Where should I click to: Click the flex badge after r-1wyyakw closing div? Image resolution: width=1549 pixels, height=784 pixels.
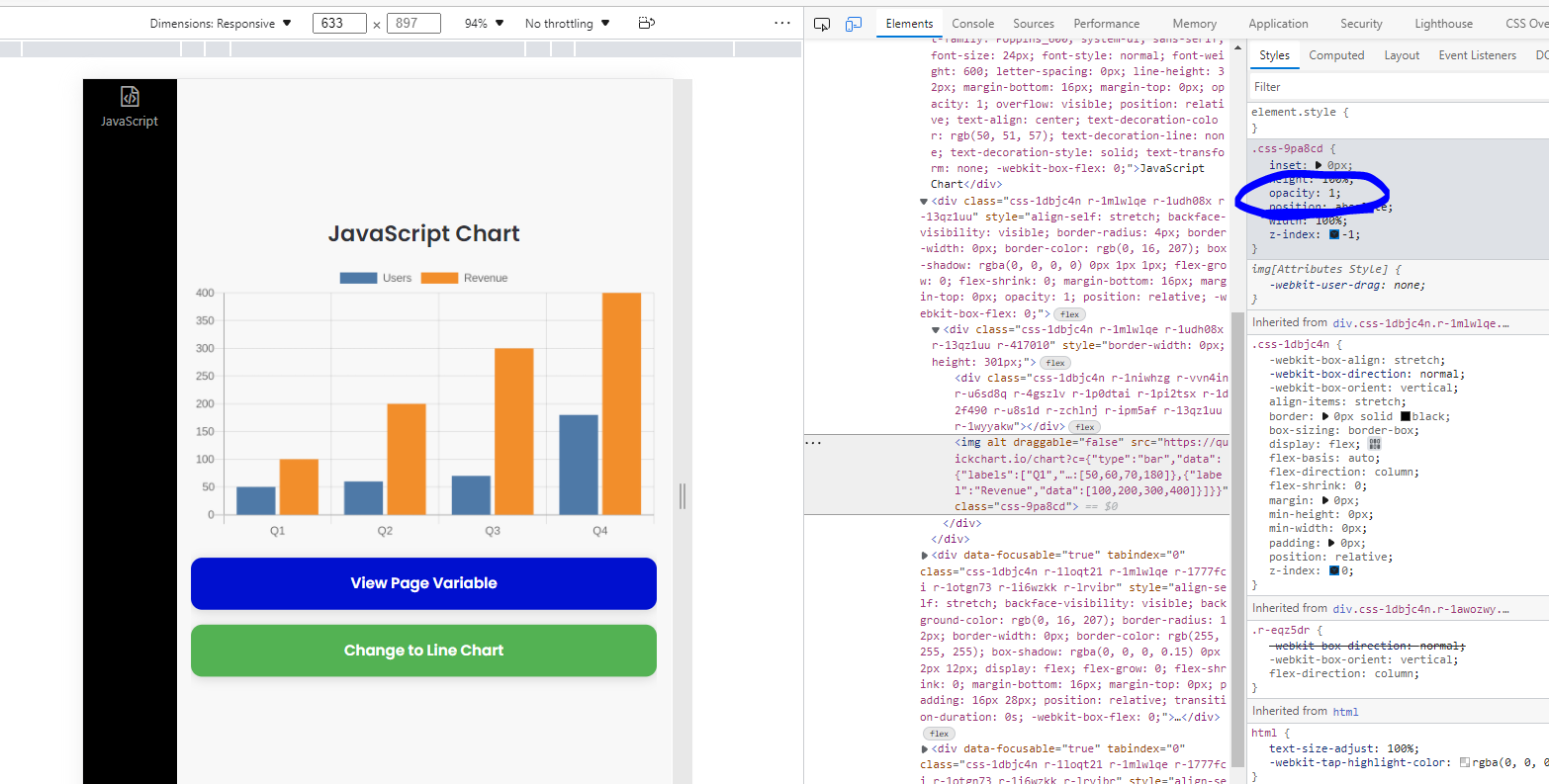click(1084, 427)
